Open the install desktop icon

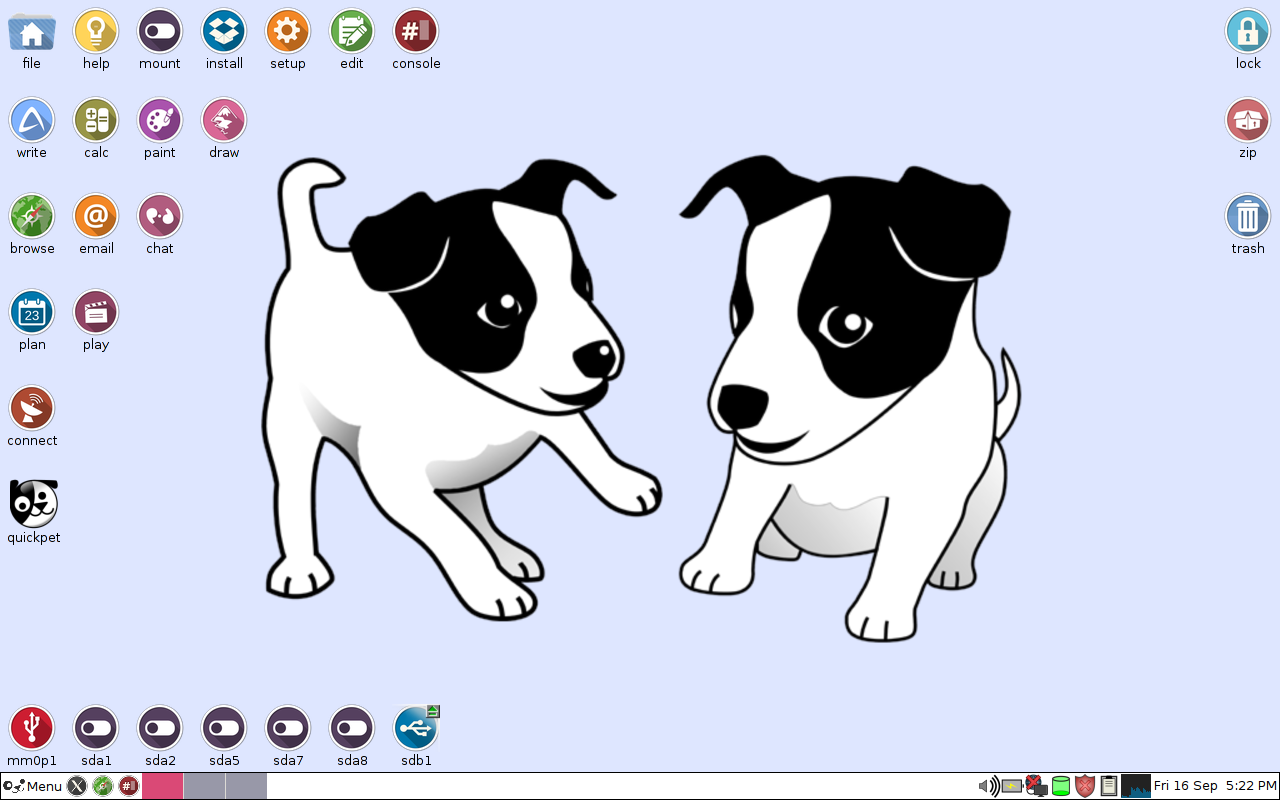[224, 32]
